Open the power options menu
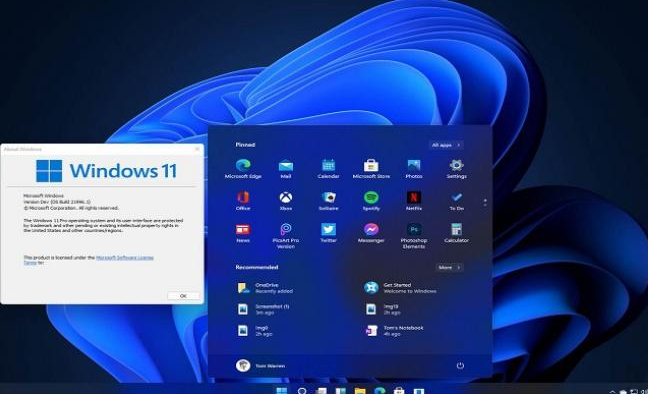The width and height of the screenshot is (648, 394). click(460, 365)
